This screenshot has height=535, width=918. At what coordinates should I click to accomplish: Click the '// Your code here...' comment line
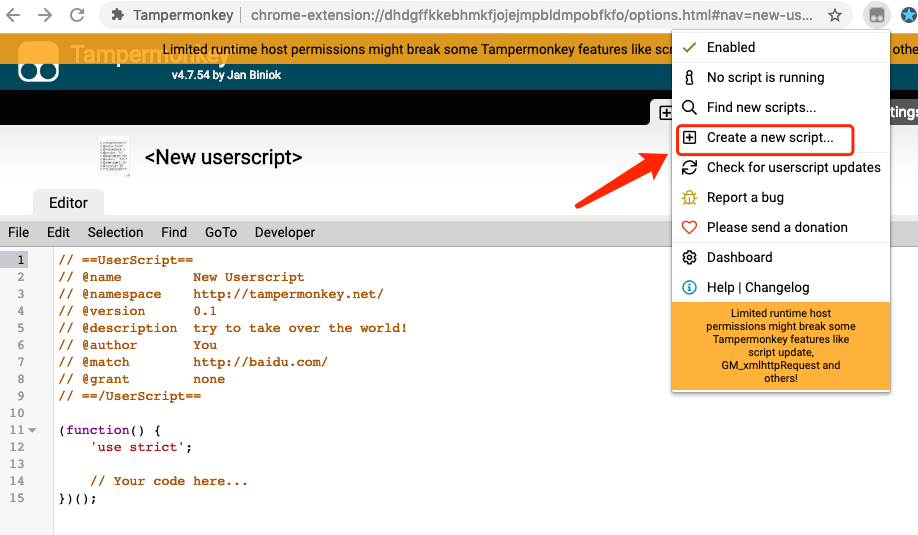click(x=169, y=481)
